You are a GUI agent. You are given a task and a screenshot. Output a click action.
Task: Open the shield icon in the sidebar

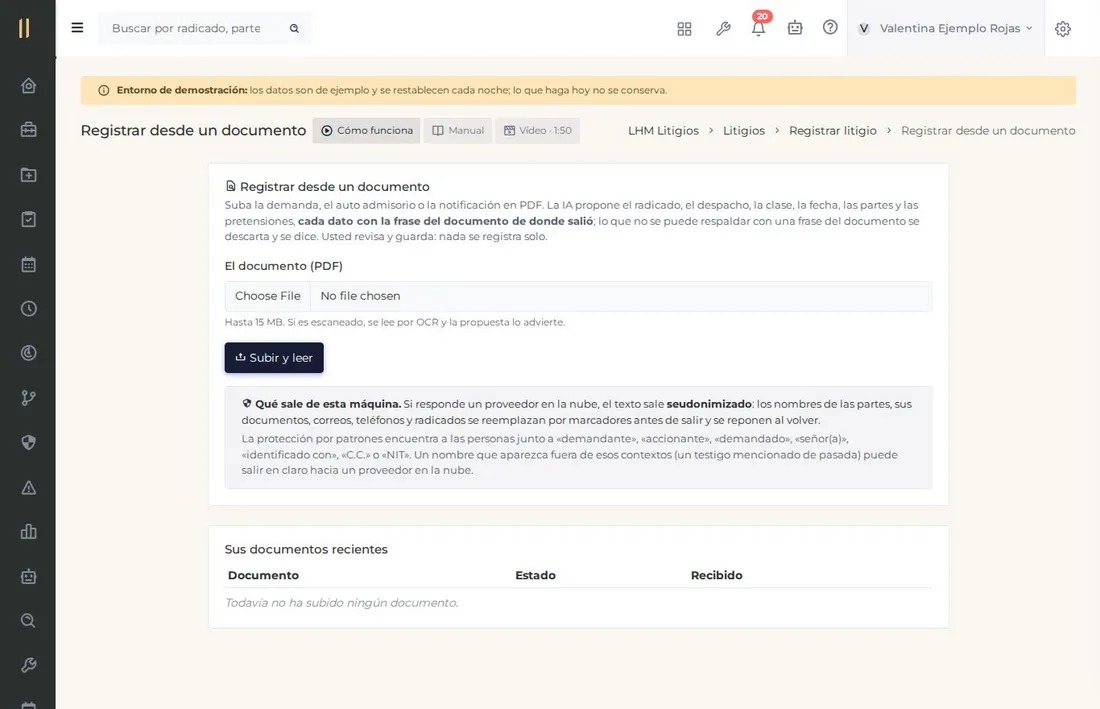(x=28, y=443)
